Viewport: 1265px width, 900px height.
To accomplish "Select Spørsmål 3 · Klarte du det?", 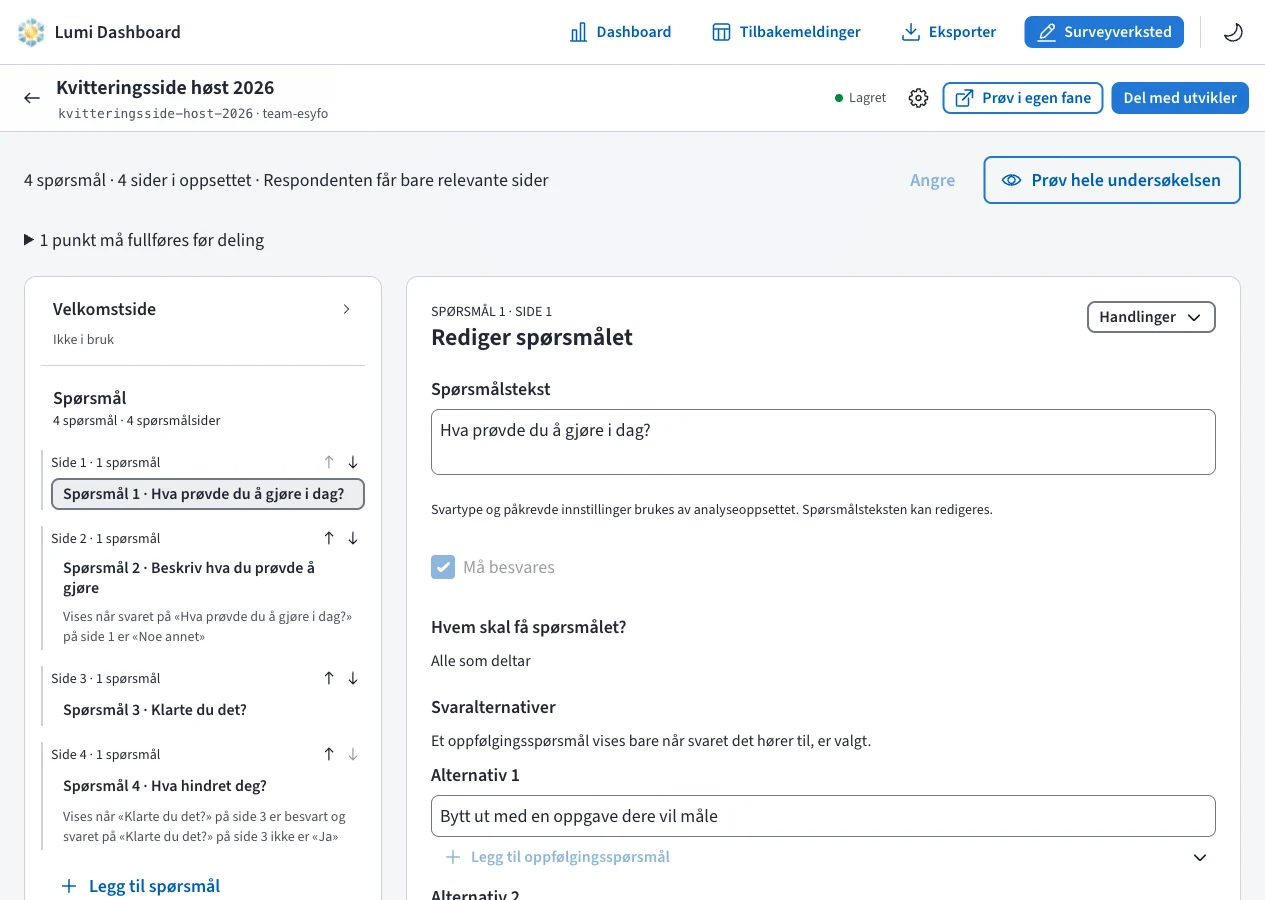I will coord(208,710).
